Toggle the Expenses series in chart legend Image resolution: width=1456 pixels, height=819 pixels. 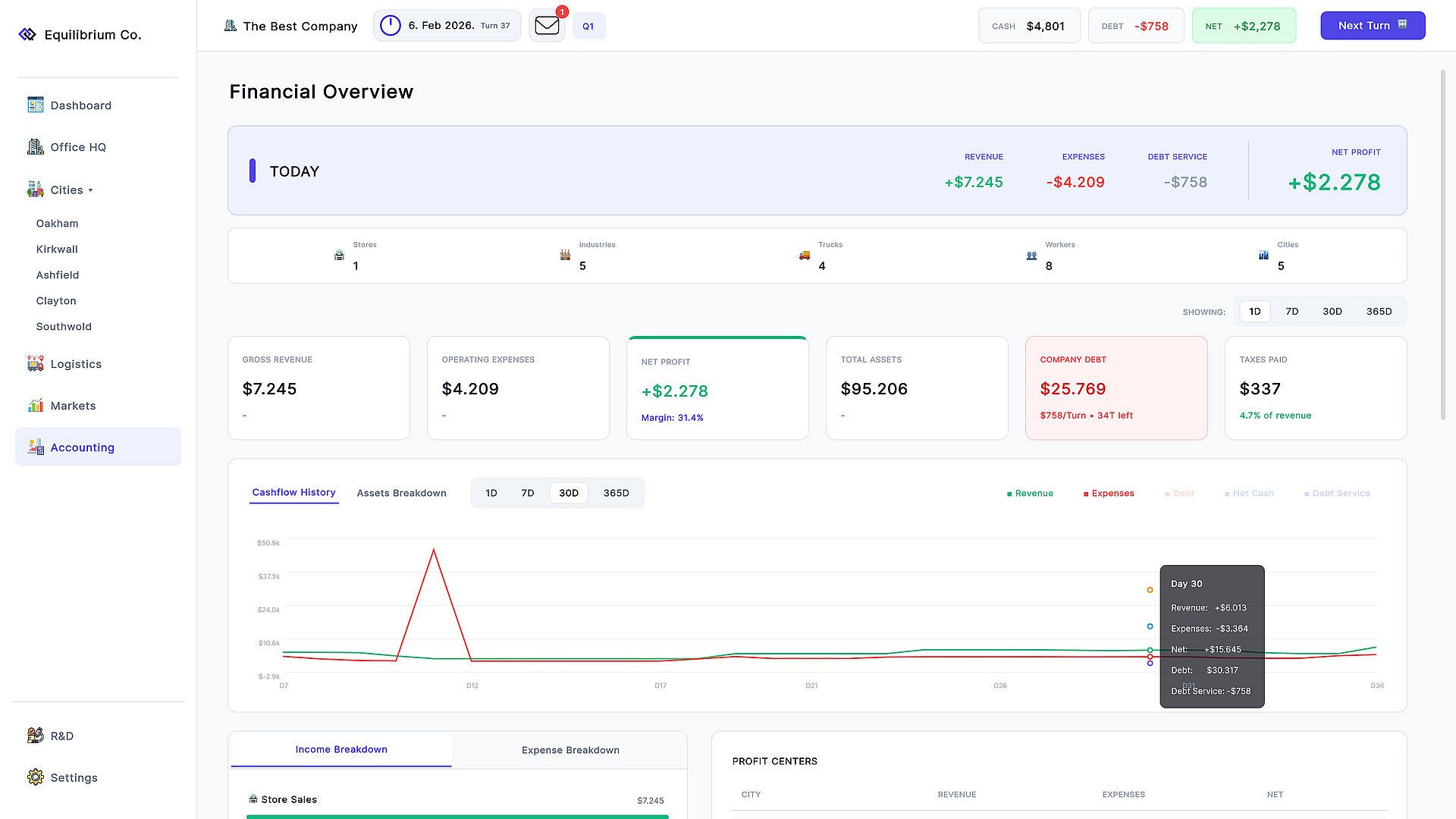point(1109,493)
